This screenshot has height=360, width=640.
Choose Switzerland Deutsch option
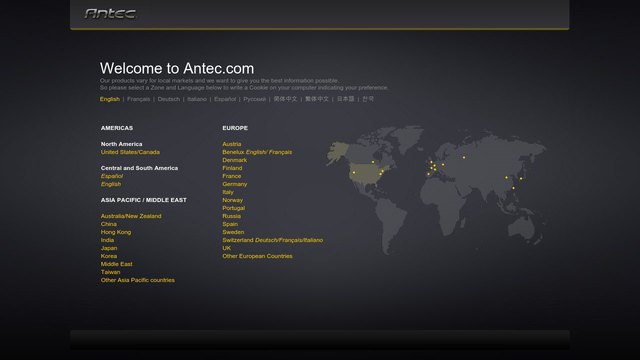point(267,240)
